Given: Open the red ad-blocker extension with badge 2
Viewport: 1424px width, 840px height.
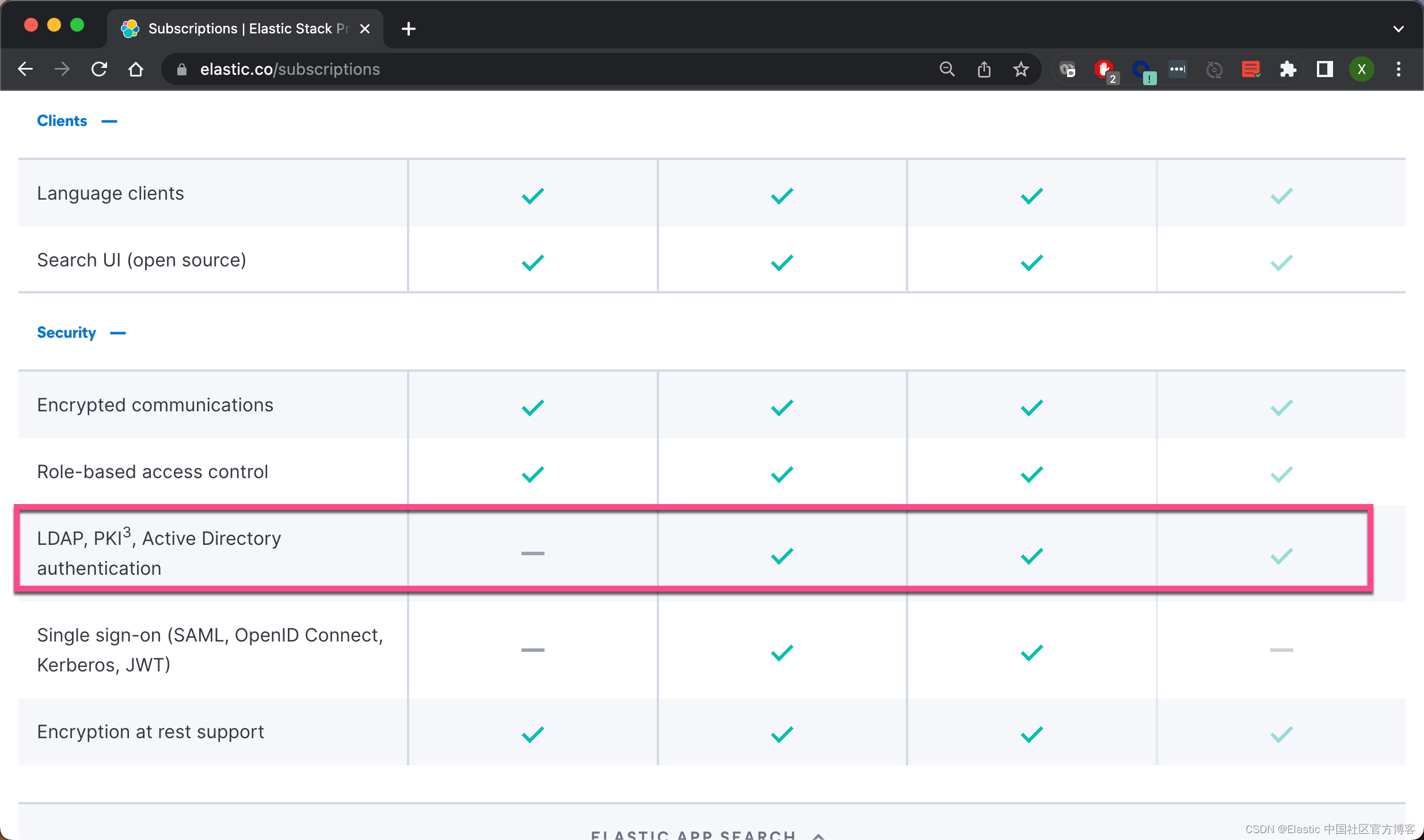Looking at the screenshot, I should click(1104, 69).
